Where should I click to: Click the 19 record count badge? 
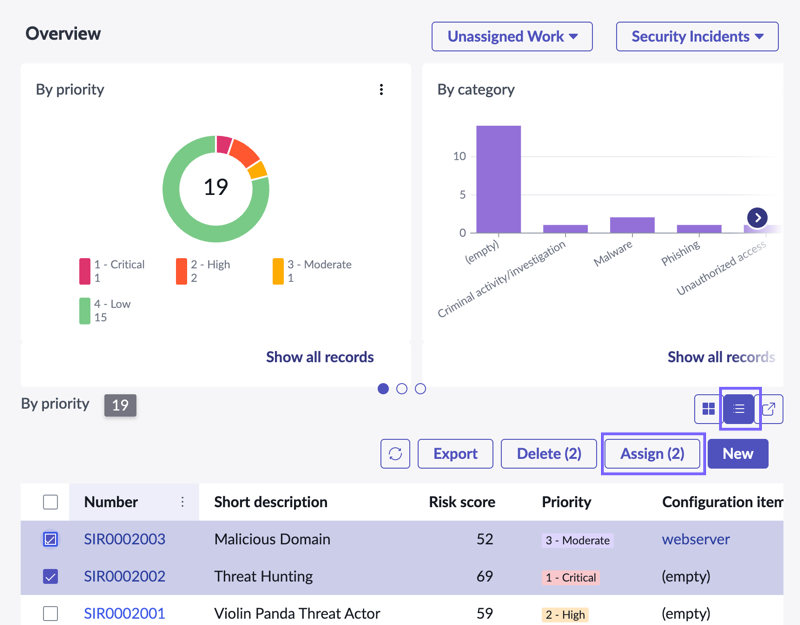pos(120,405)
